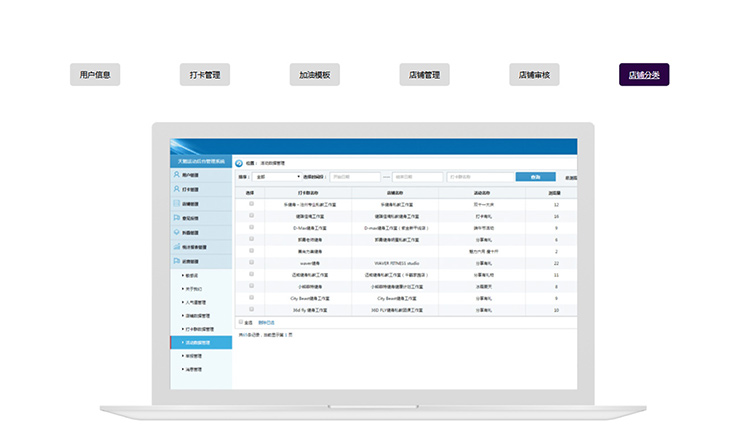Click the view count cell showing 22

pyautogui.click(x=556, y=263)
